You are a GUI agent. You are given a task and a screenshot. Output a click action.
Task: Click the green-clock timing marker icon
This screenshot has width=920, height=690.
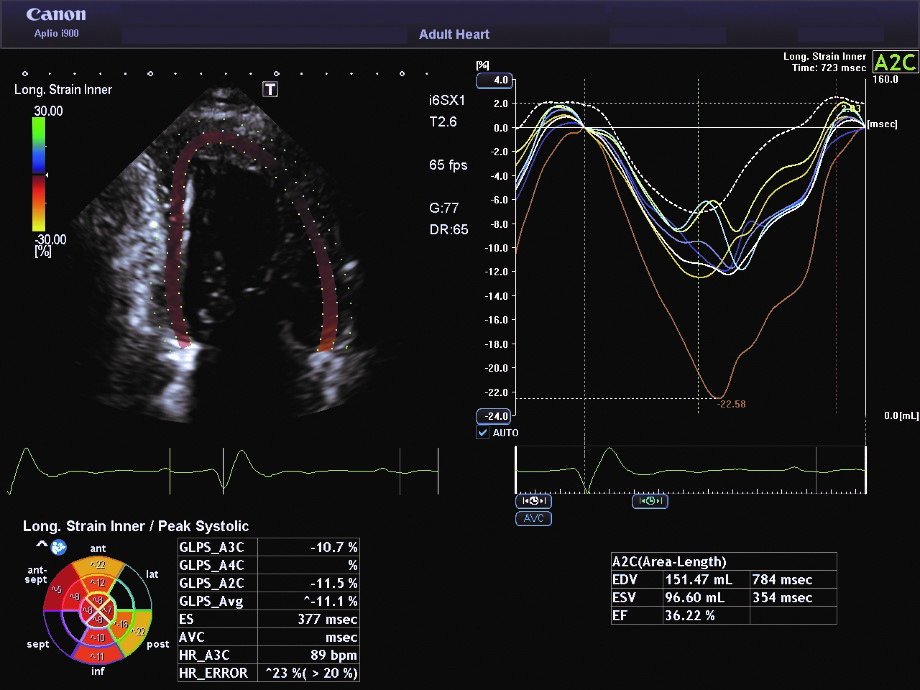pyautogui.click(x=650, y=501)
